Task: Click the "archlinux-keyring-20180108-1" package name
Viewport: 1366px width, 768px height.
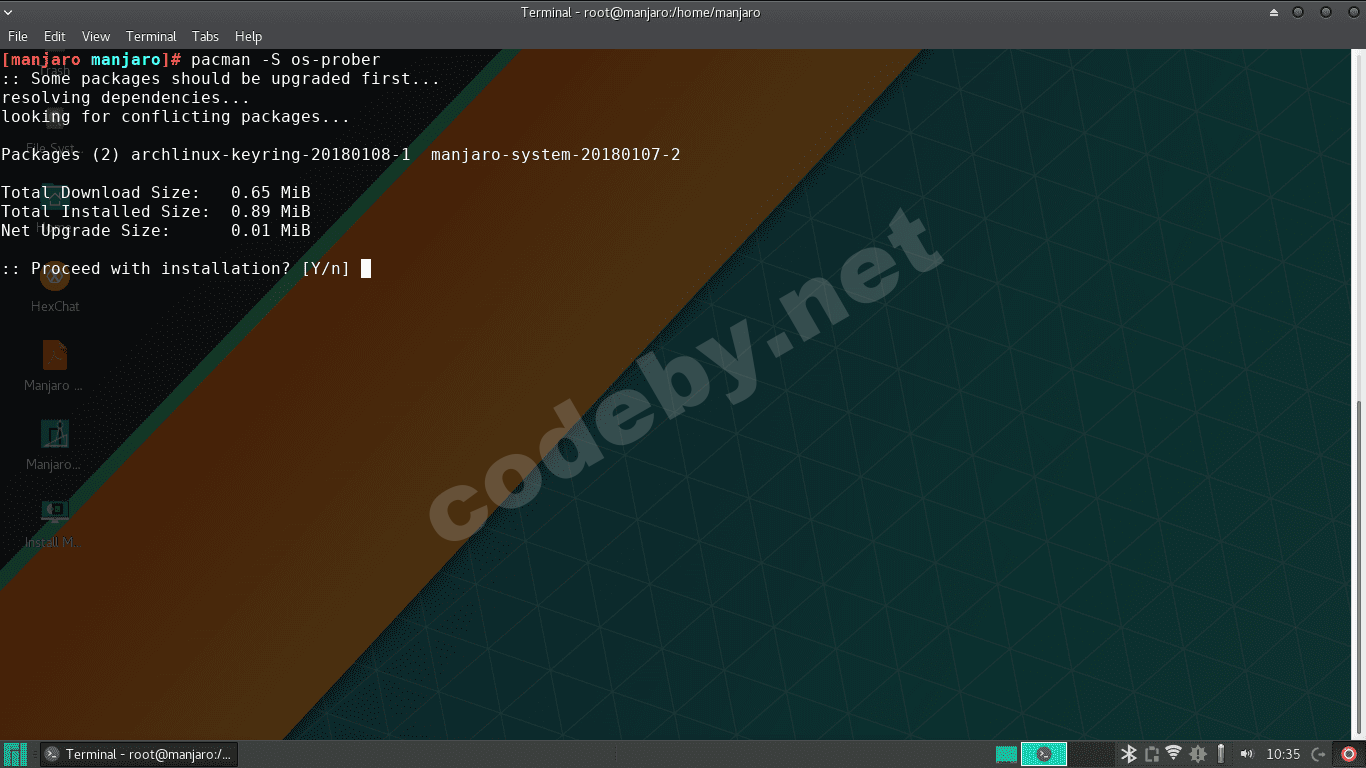Action: coord(271,154)
